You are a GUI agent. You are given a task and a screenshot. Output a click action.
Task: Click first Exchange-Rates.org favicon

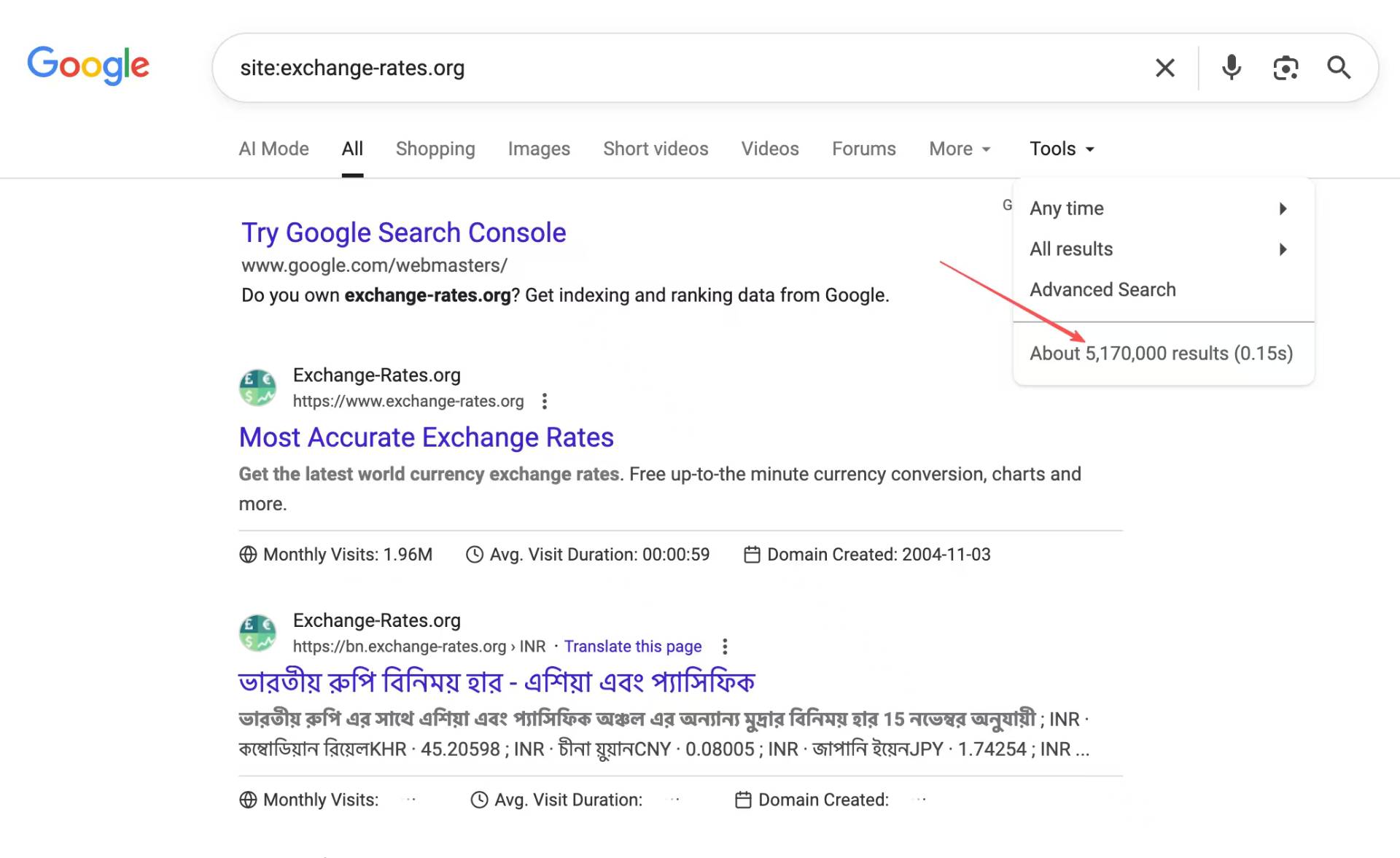(x=258, y=388)
